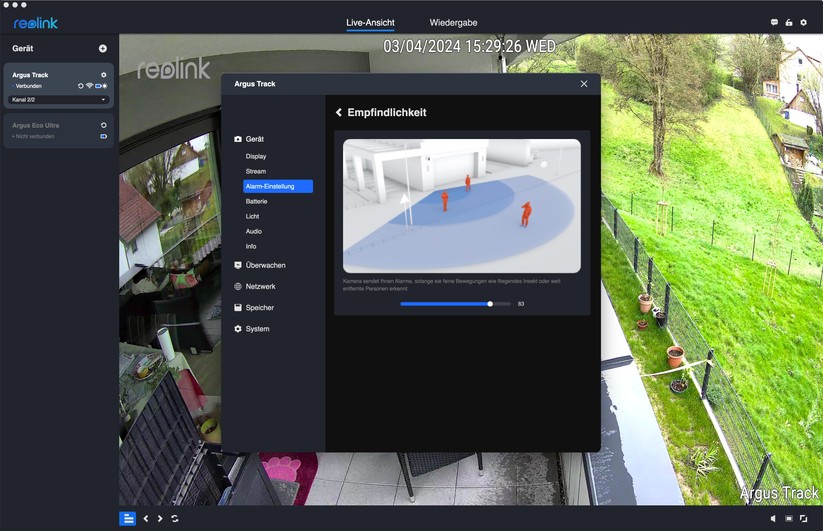823x531 pixels.
Task: Go back from Empfindlichkeit with chevron
Action: [x=339, y=112]
